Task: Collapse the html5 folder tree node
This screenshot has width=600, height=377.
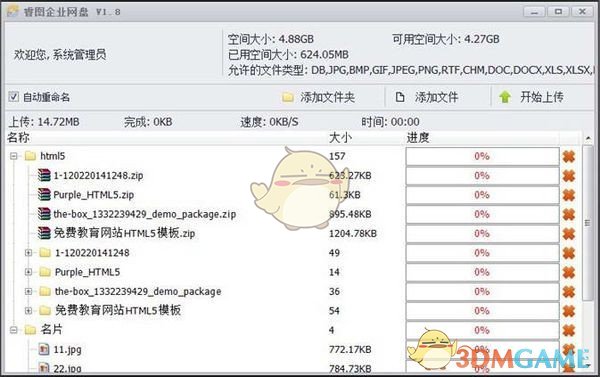Action: point(14,156)
